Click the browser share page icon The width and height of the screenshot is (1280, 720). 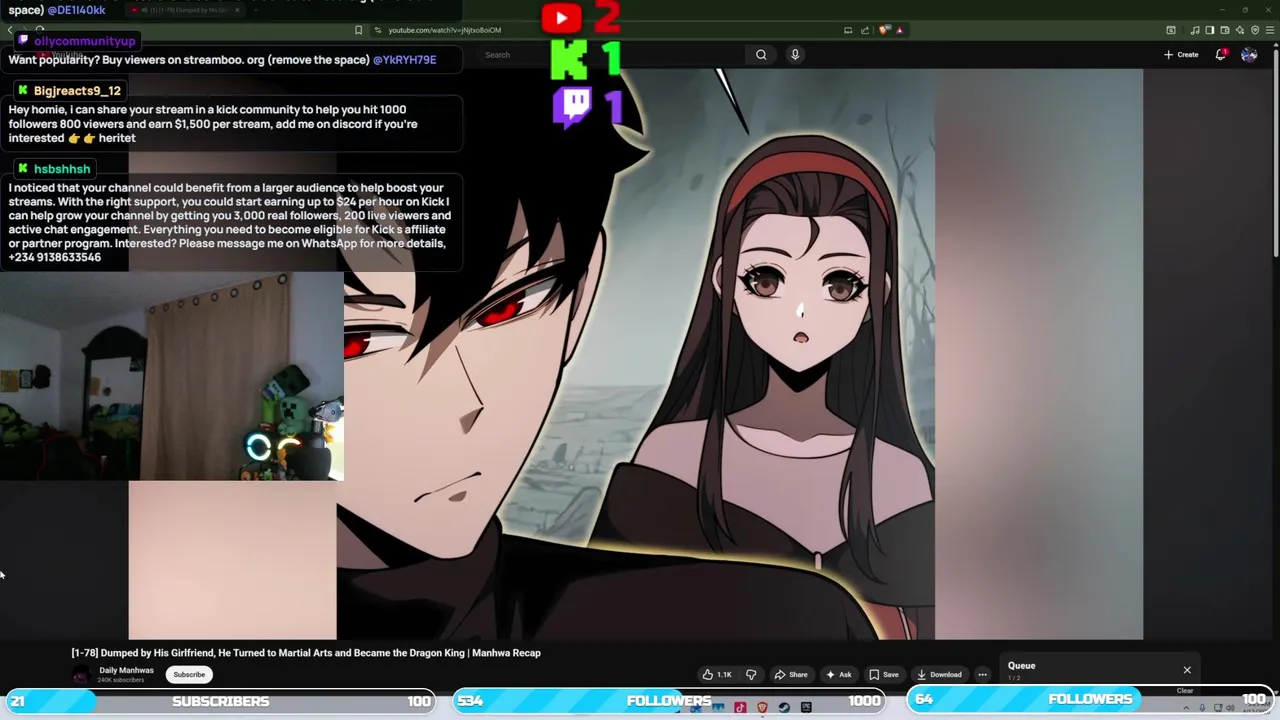pyautogui.click(x=865, y=30)
